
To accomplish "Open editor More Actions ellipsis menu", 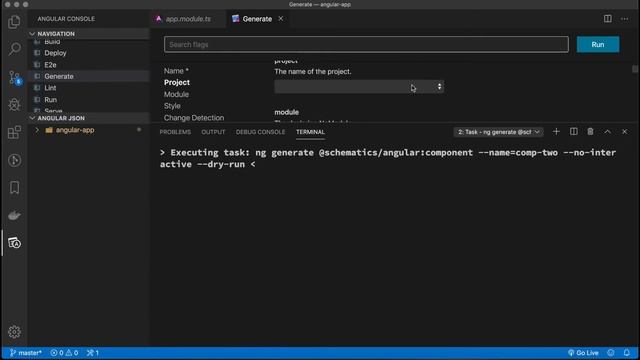I will 624,19.
